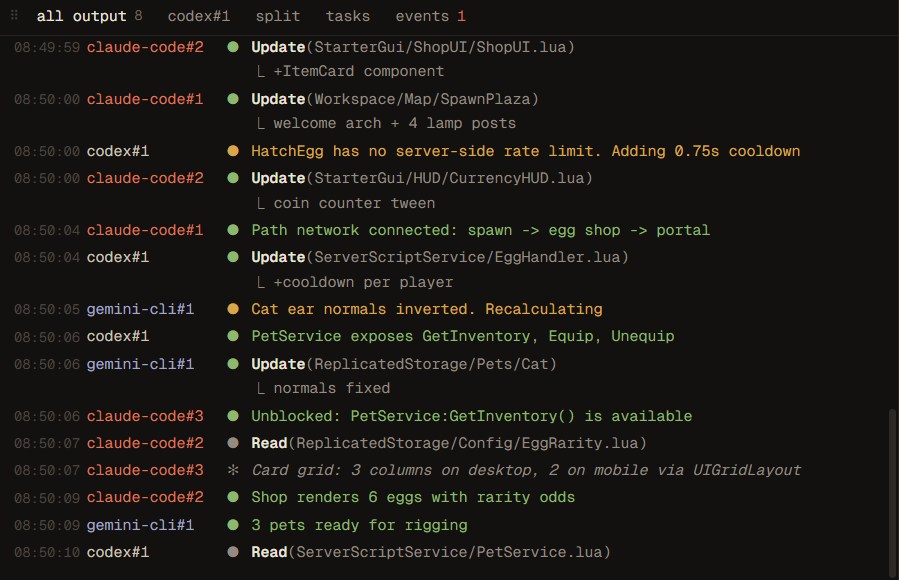Image resolution: width=899 pixels, height=580 pixels.
Task: Click claude-code#3 agent name at 08:50:06
Action: (x=145, y=416)
